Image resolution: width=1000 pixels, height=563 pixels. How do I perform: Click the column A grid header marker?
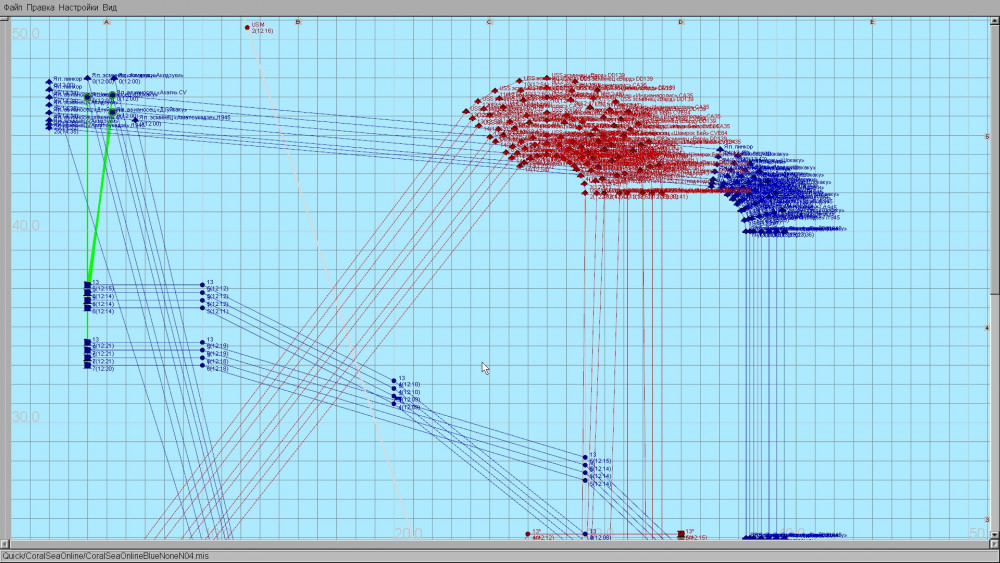106,21
